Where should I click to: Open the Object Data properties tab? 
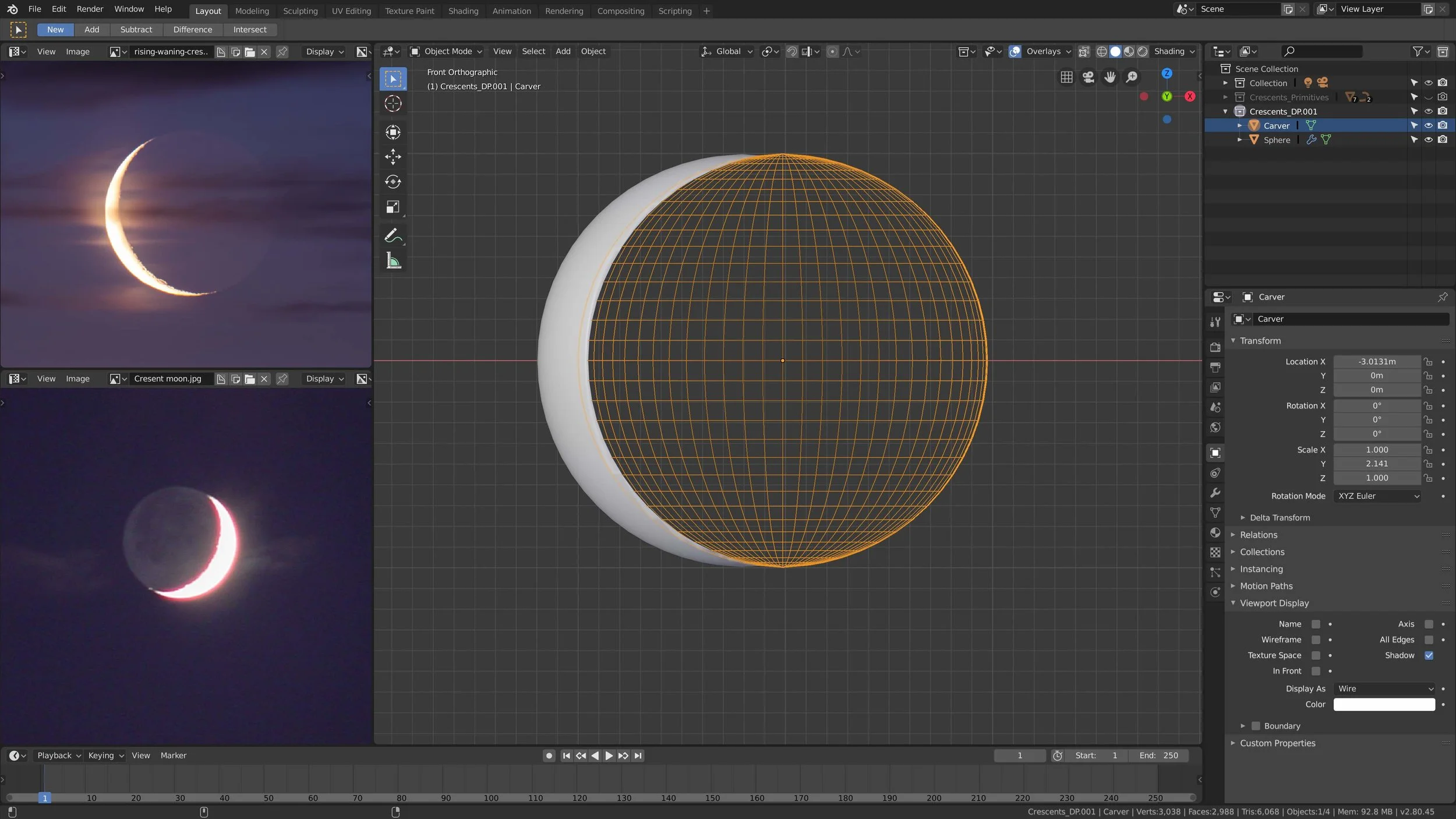[x=1215, y=513]
